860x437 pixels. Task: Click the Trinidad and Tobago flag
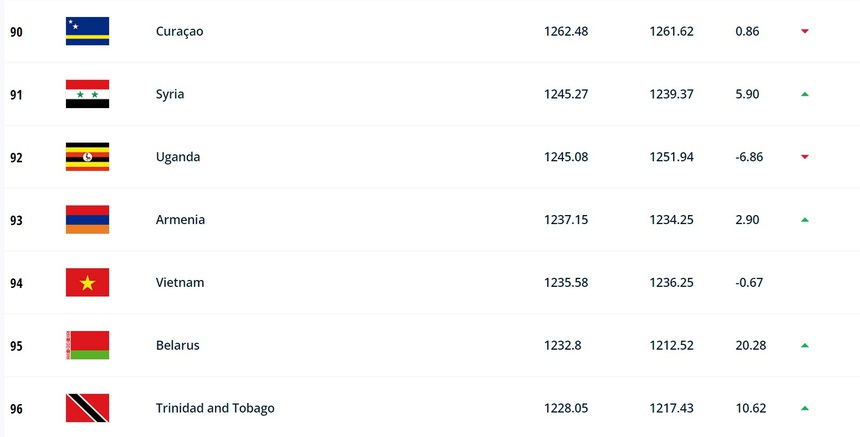point(87,408)
